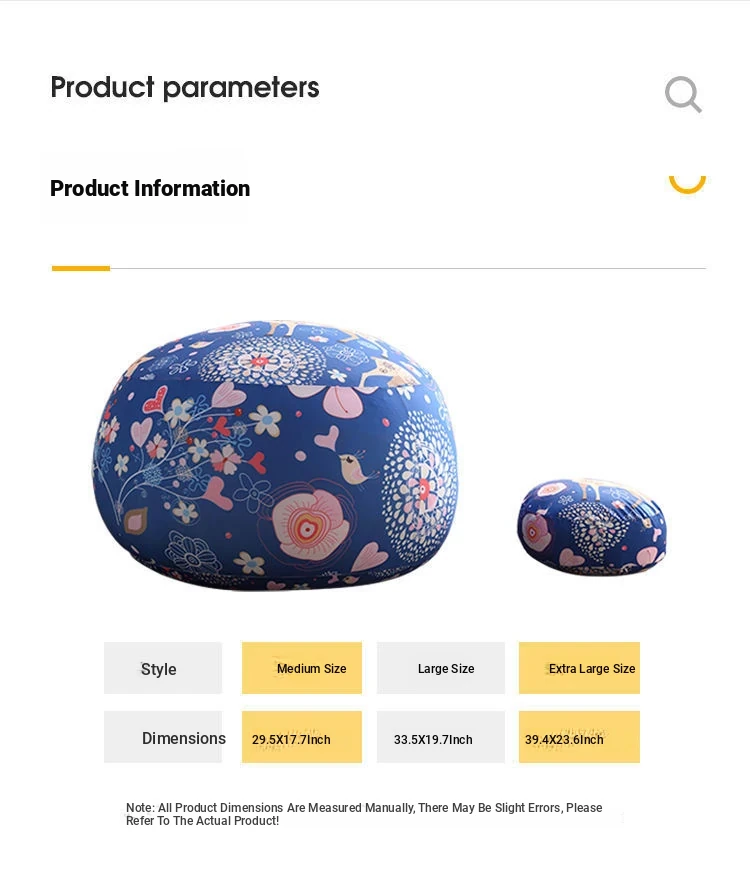Click the measurement note text

[x=364, y=814]
